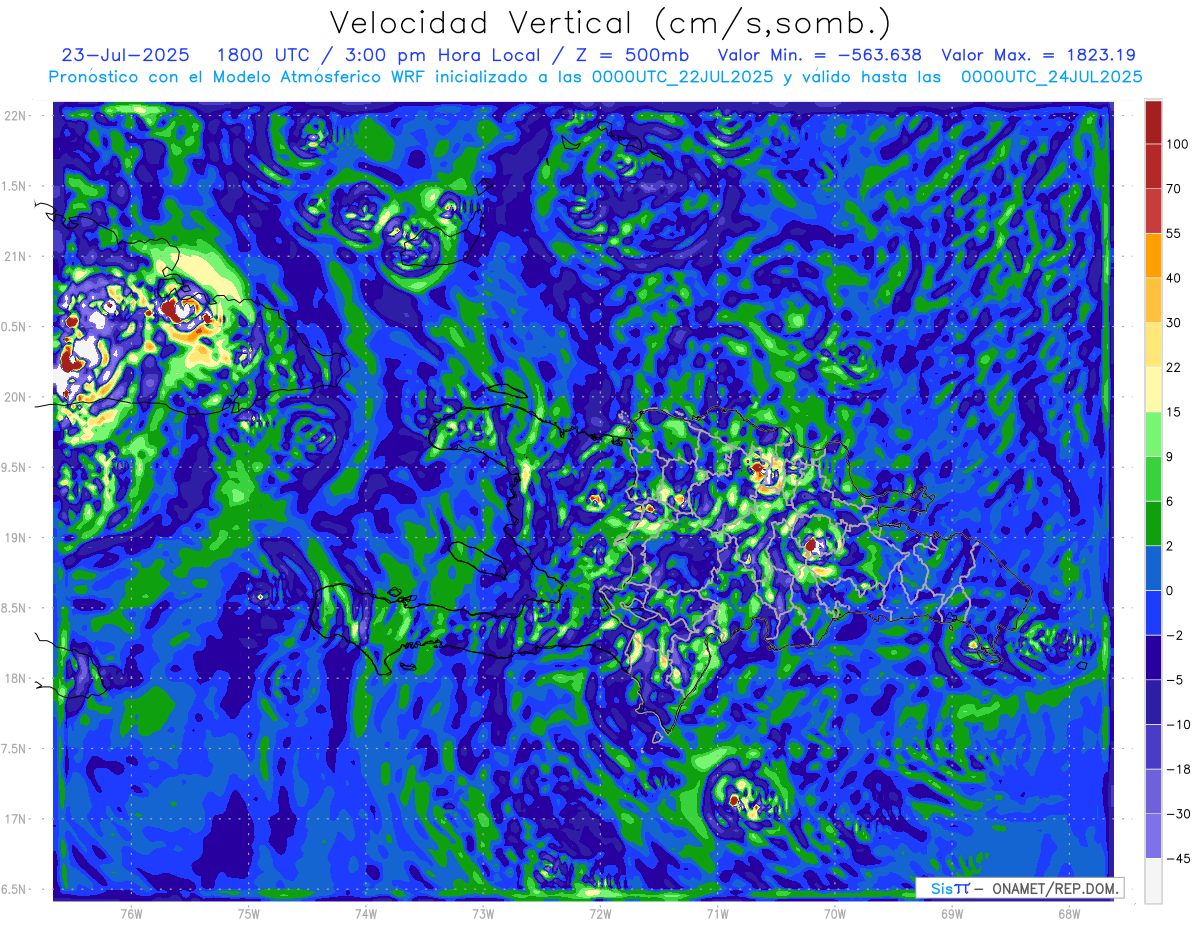1200x927 pixels.
Task: Click the blue colorbar segment between 0 and 2
Action: coord(1153,567)
